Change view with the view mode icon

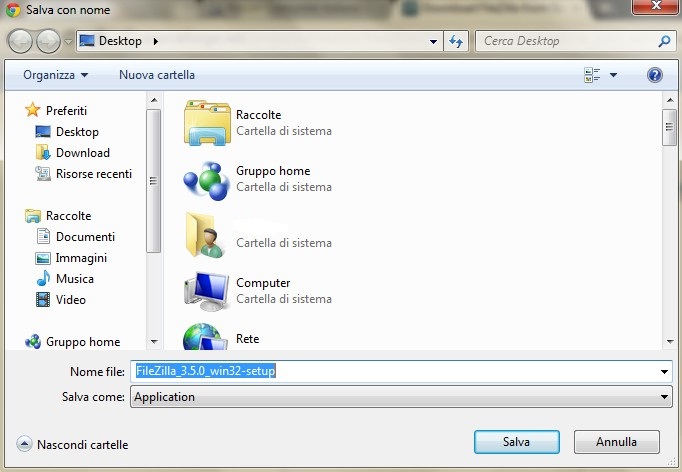[x=592, y=75]
